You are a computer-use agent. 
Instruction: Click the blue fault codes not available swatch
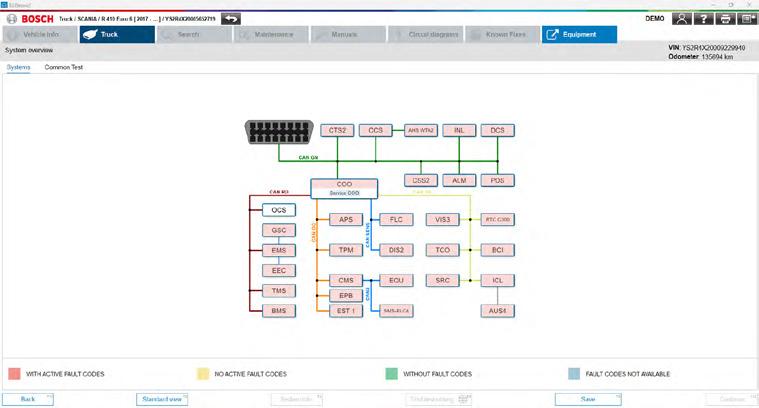[574, 374]
